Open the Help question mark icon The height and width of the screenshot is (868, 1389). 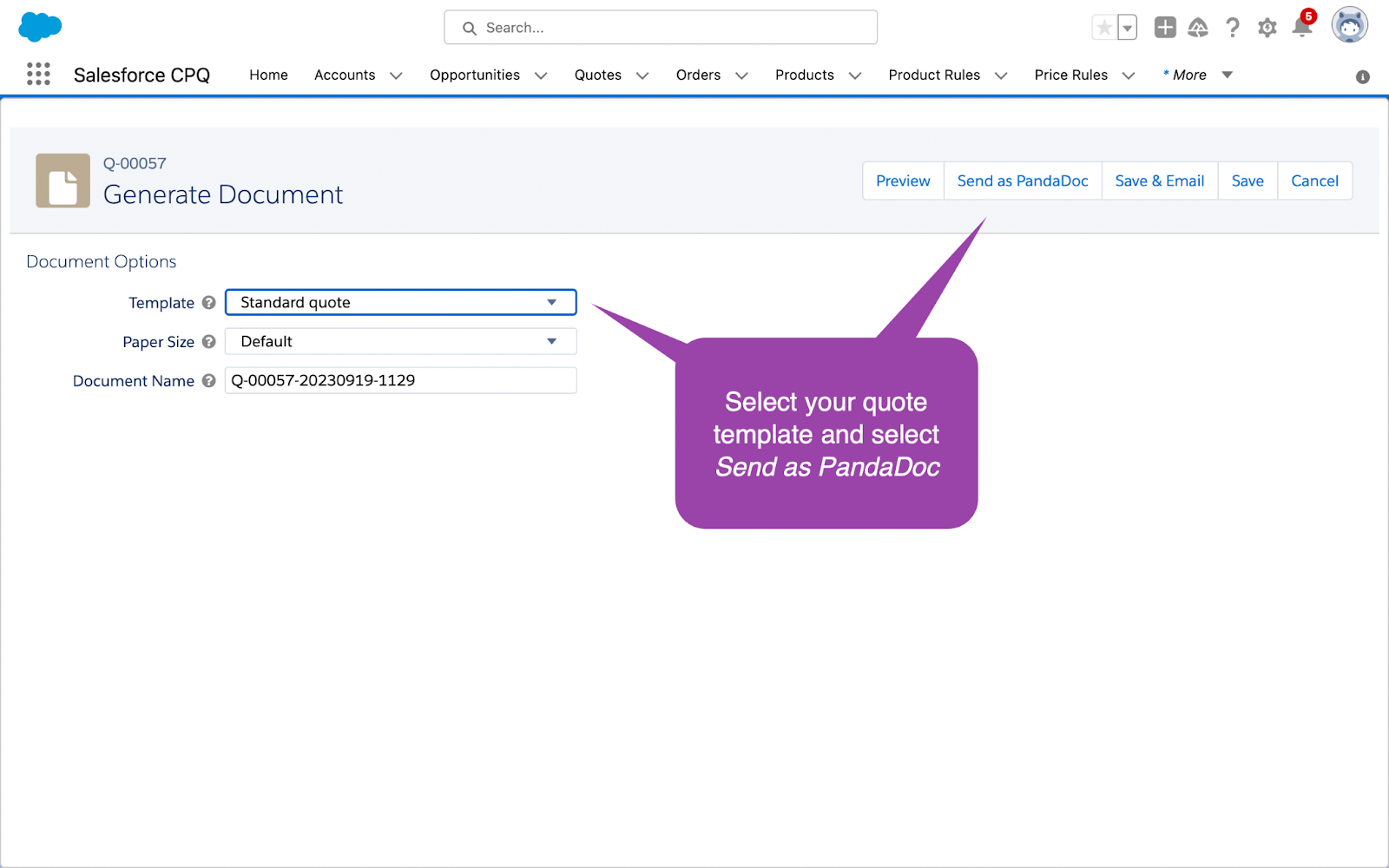pos(1233,28)
